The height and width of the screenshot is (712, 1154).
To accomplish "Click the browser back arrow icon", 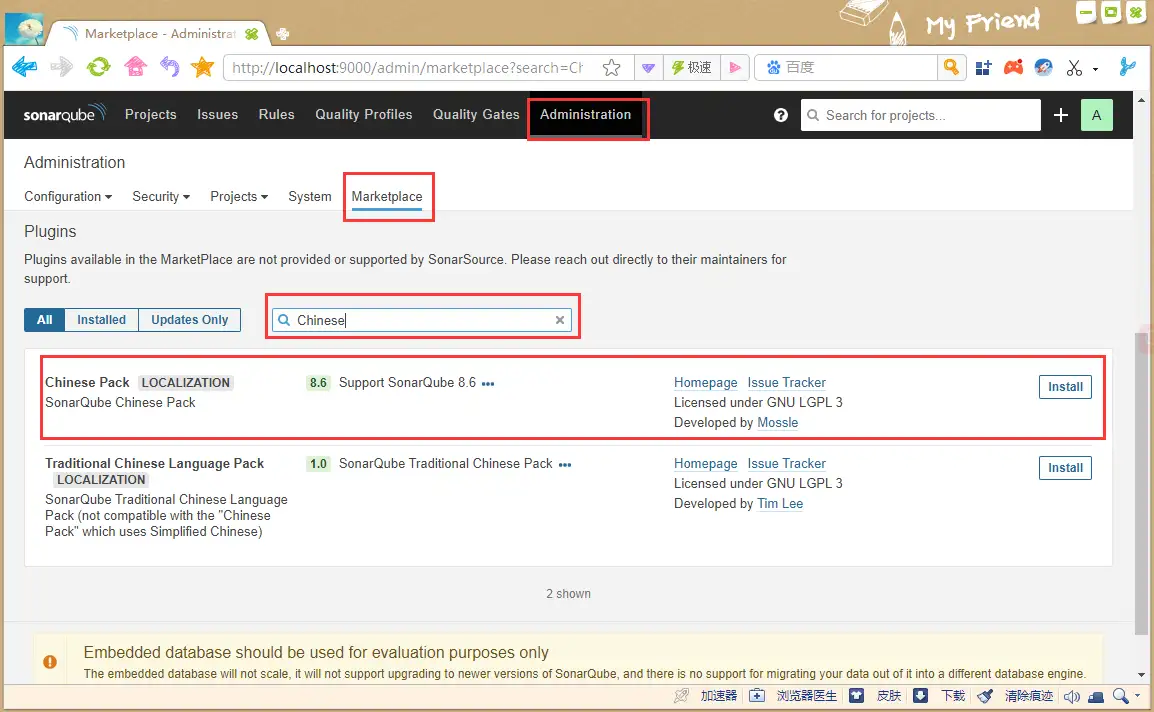I will [x=25, y=67].
